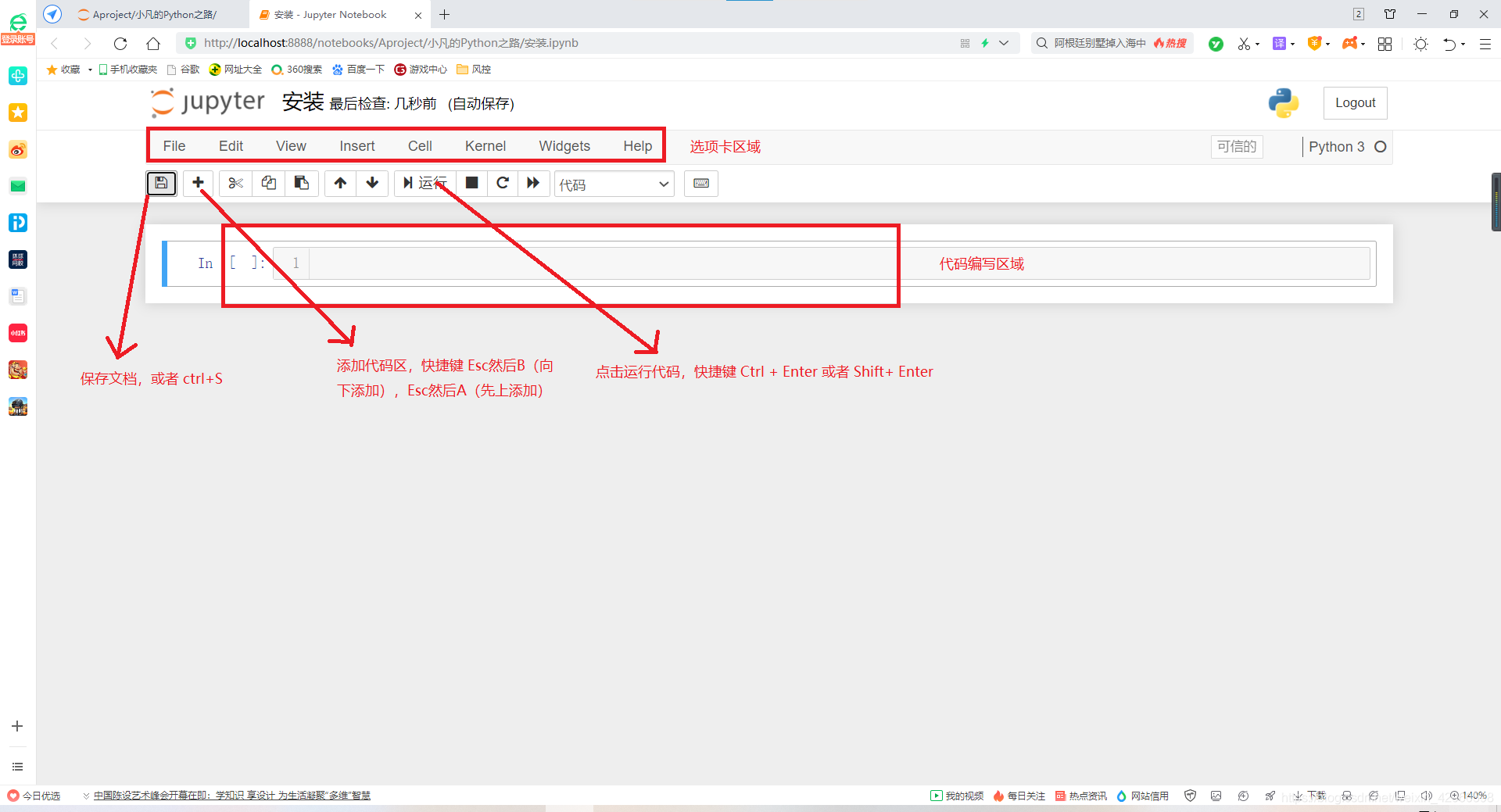
Task: Open the File menu
Action: click(x=174, y=146)
